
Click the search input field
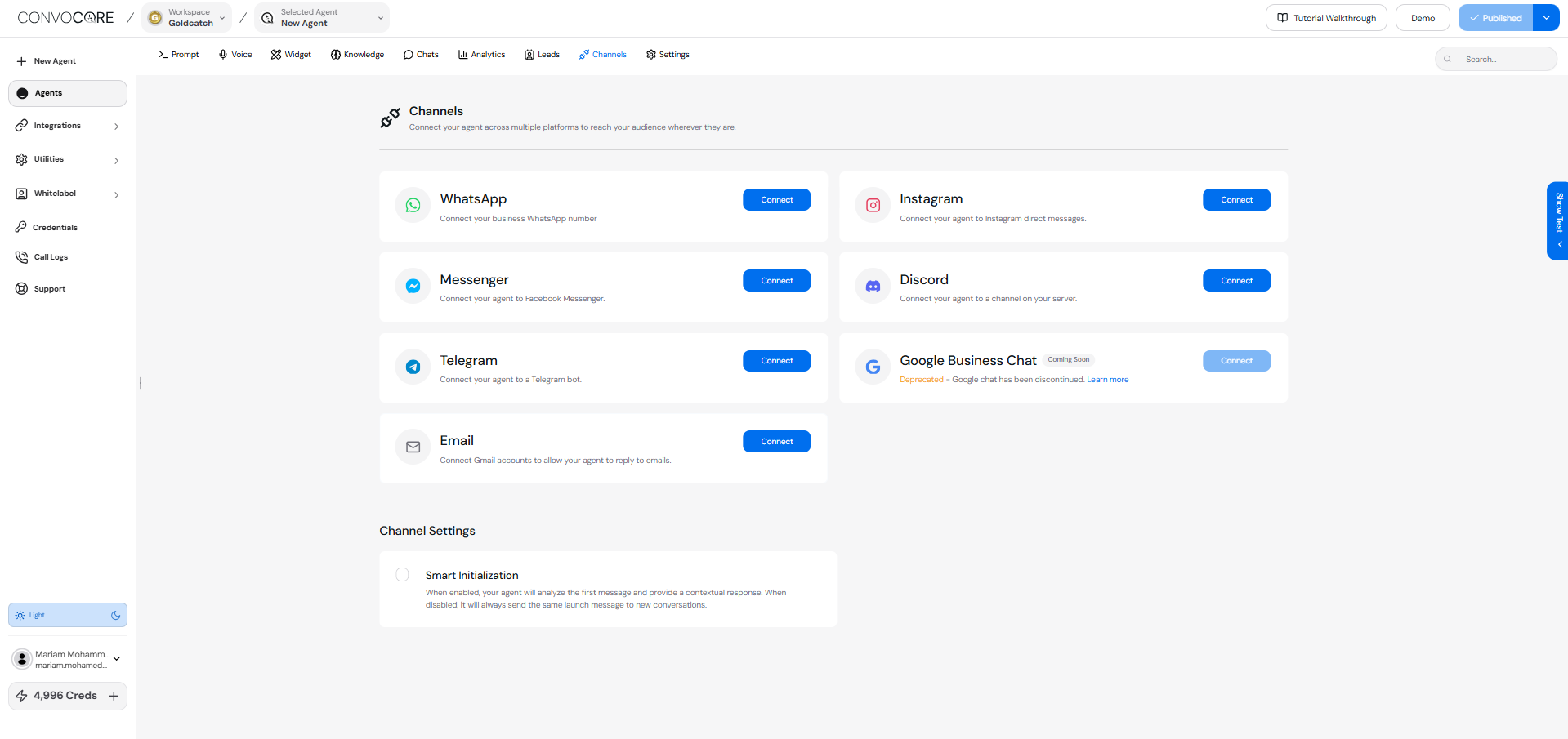pyautogui.click(x=1495, y=59)
